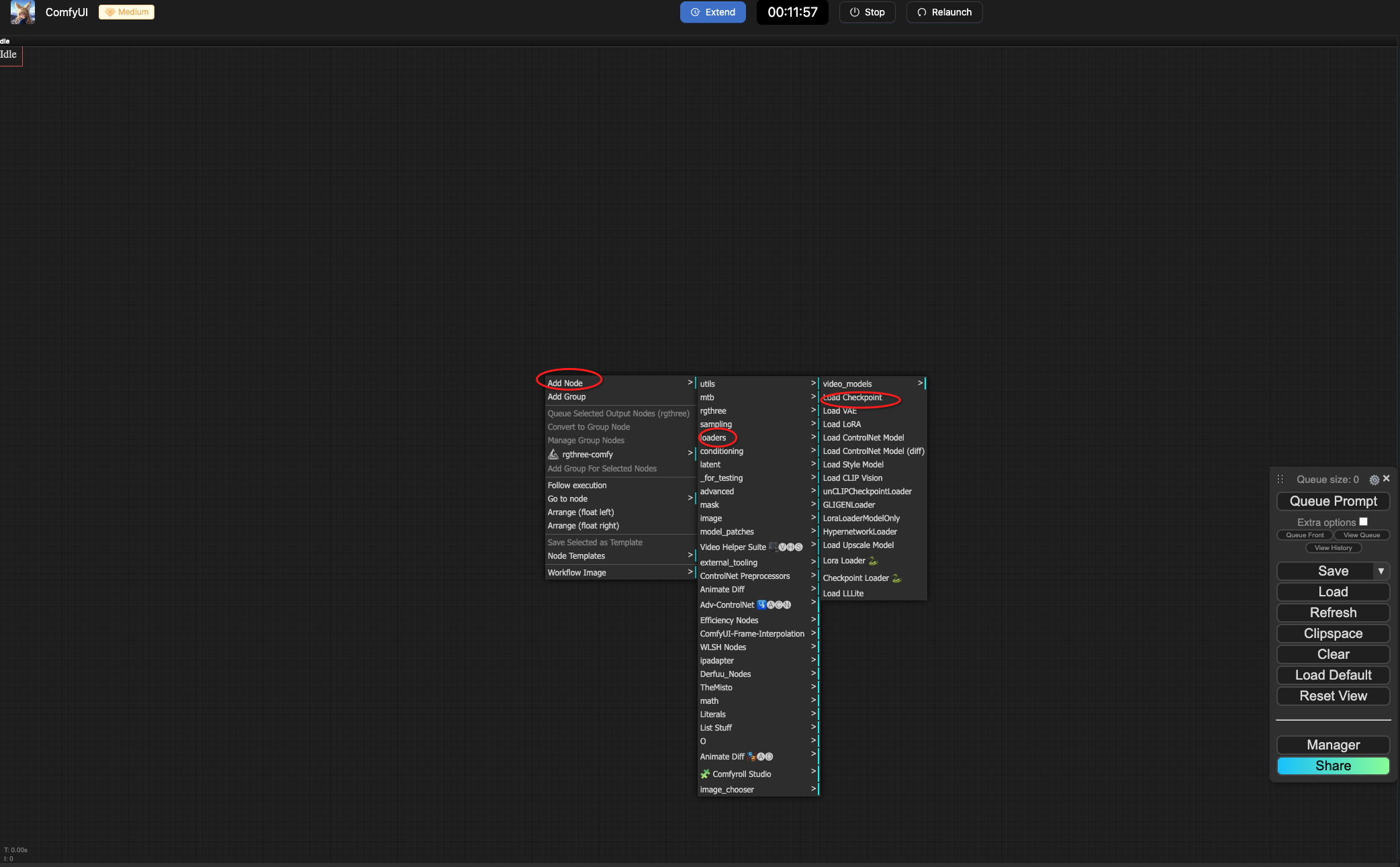Viewport: 1400px width, 867px height.
Task: Select Comfyroll Studio puzzle entry
Action: click(741, 774)
